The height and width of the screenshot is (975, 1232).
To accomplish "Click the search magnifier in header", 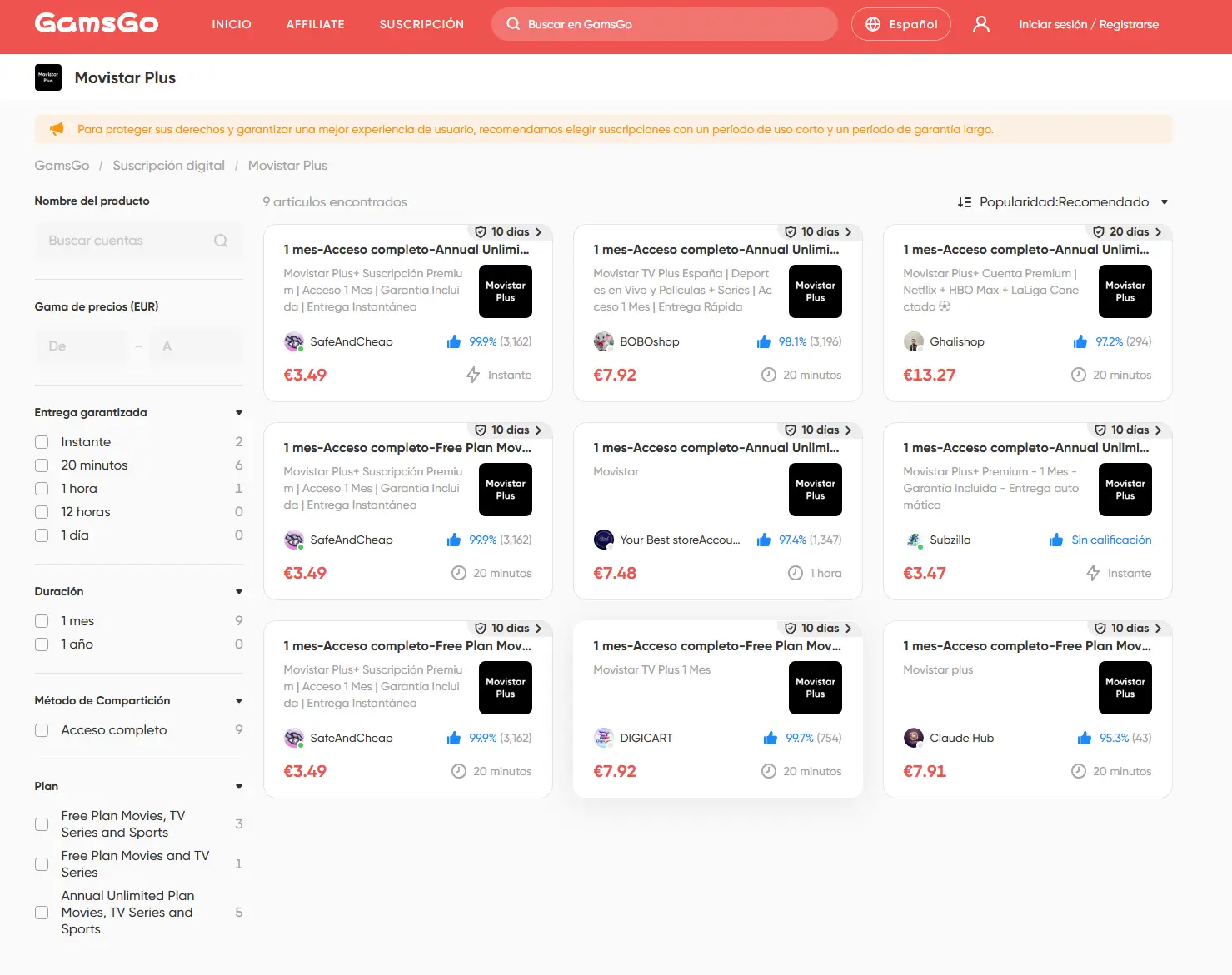I will 513,24.
